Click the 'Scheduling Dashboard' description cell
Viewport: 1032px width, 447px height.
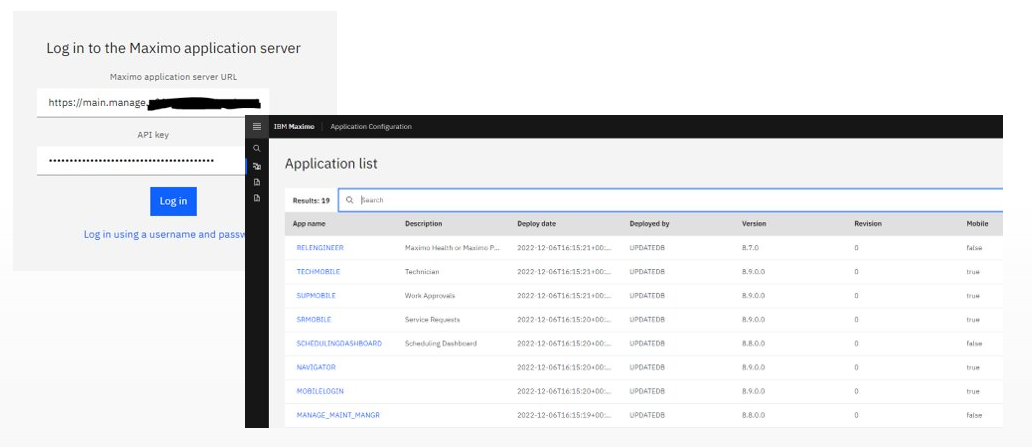pyautogui.click(x=440, y=344)
